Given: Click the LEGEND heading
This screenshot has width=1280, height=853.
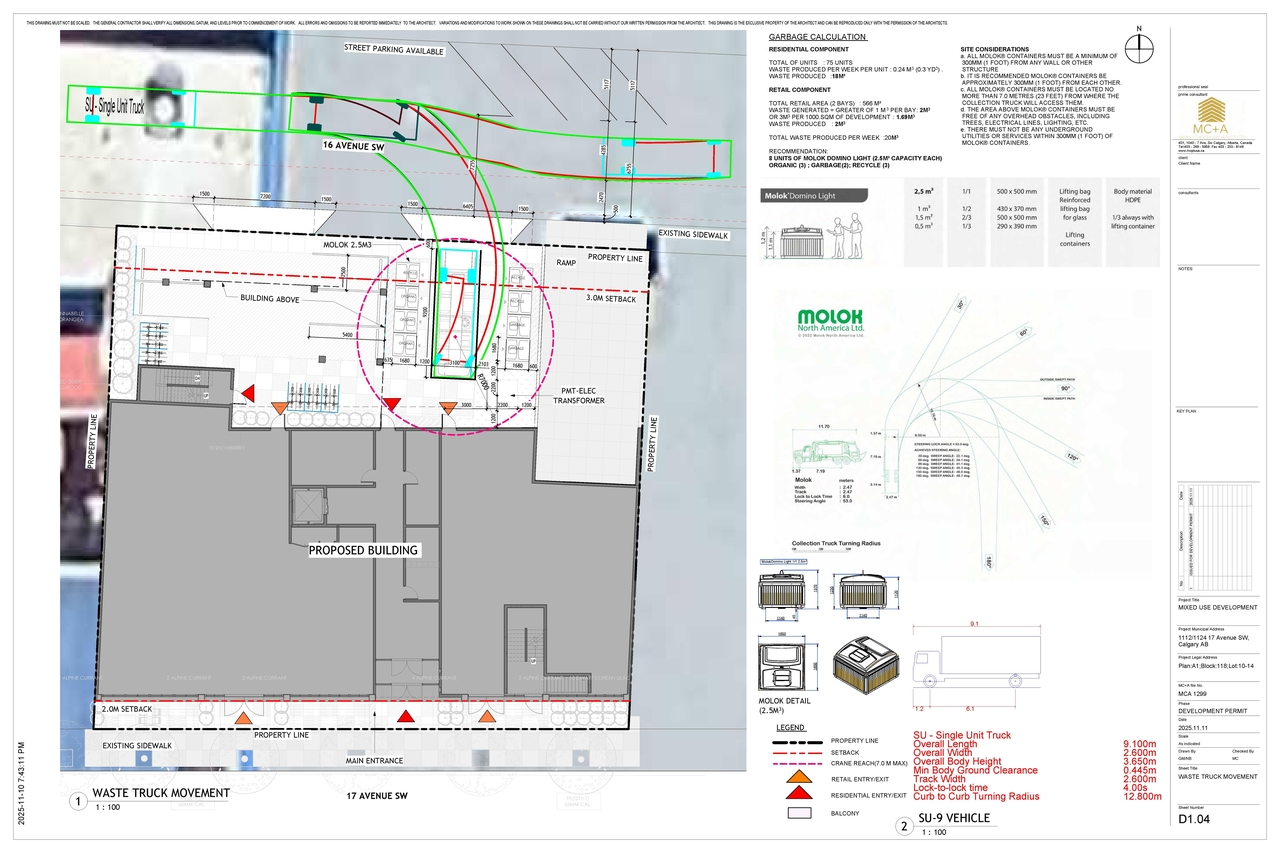Looking at the screenshot, I should tap(792, 727).
